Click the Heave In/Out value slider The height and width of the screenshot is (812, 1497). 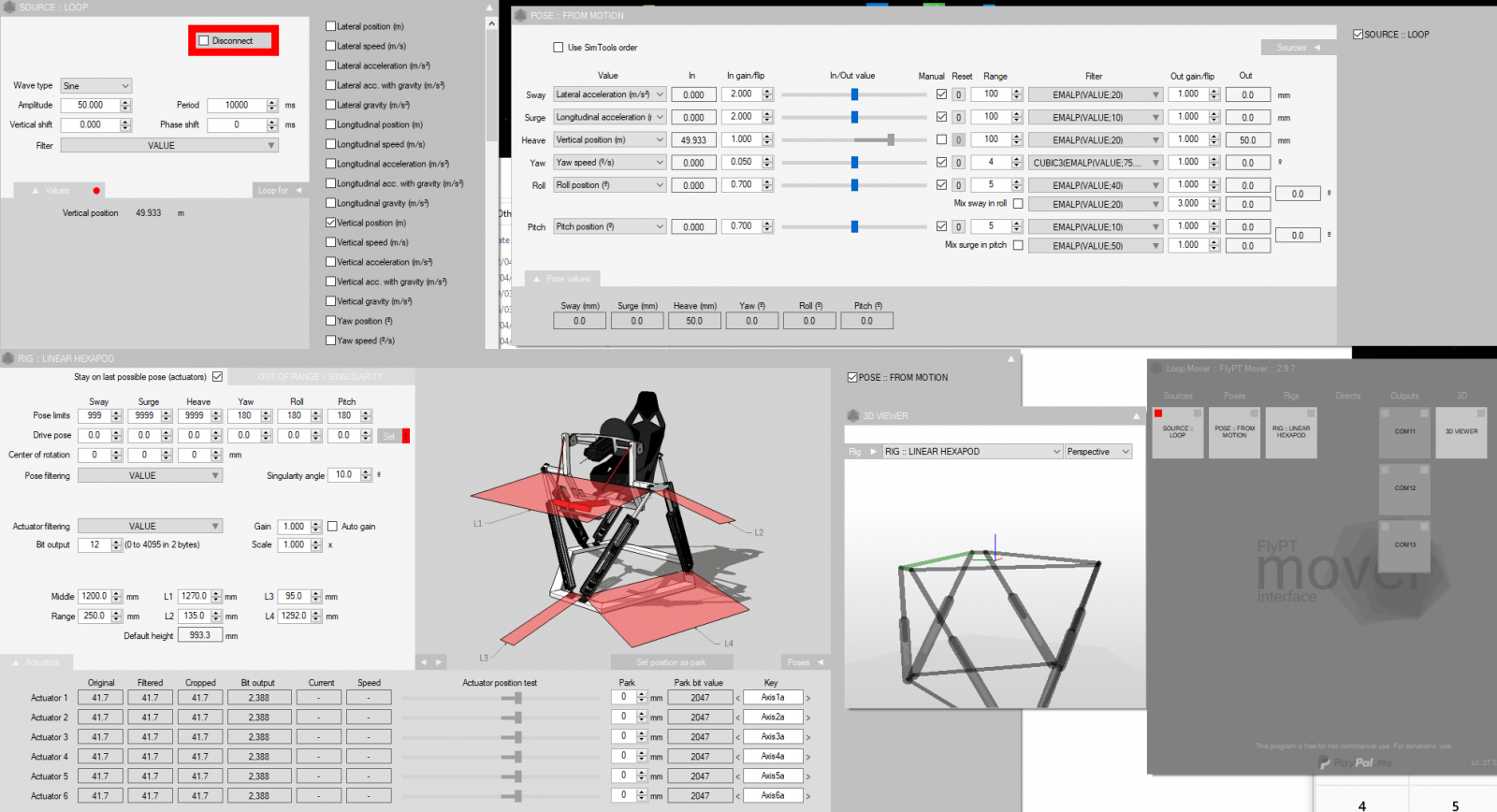click(x=854, y=139)
